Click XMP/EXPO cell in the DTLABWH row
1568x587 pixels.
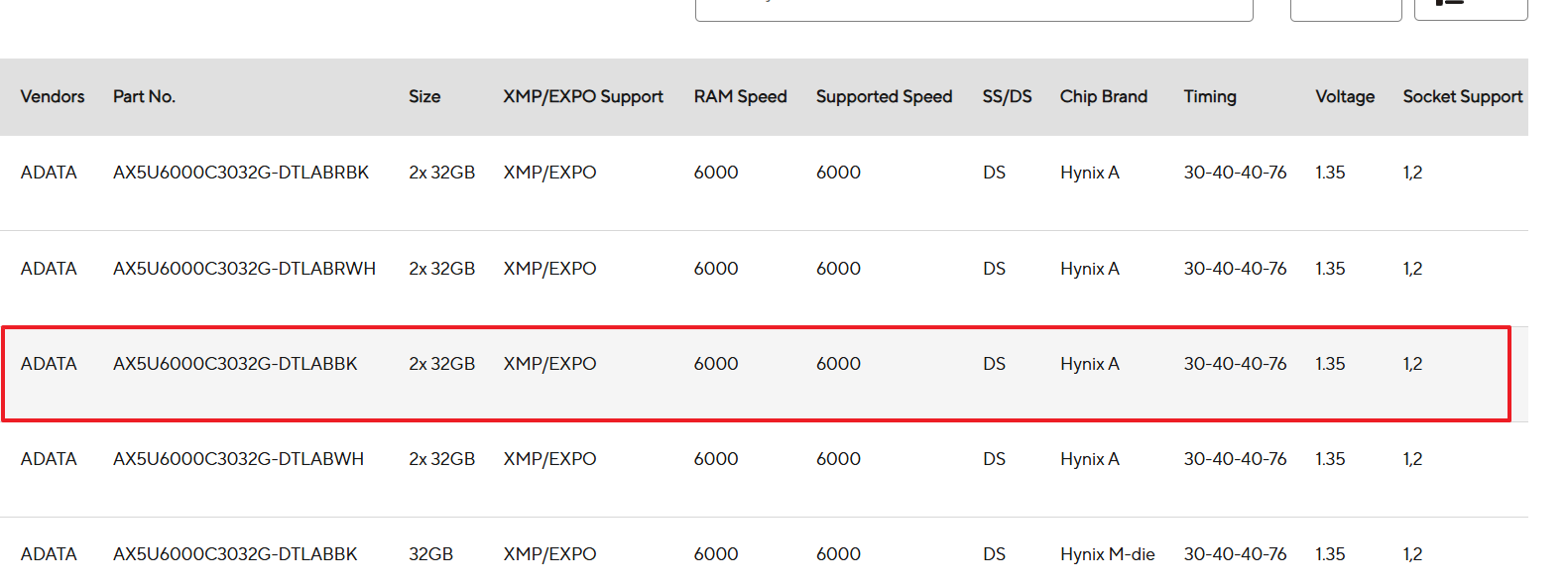pyautogui.click(x=549, y=459)
